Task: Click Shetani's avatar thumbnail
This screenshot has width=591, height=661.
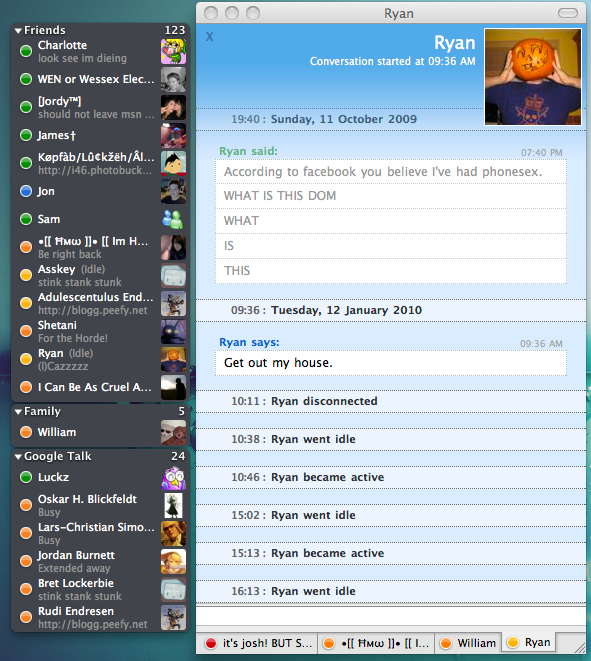Action: pyautogui.click(x=173, y=331)
